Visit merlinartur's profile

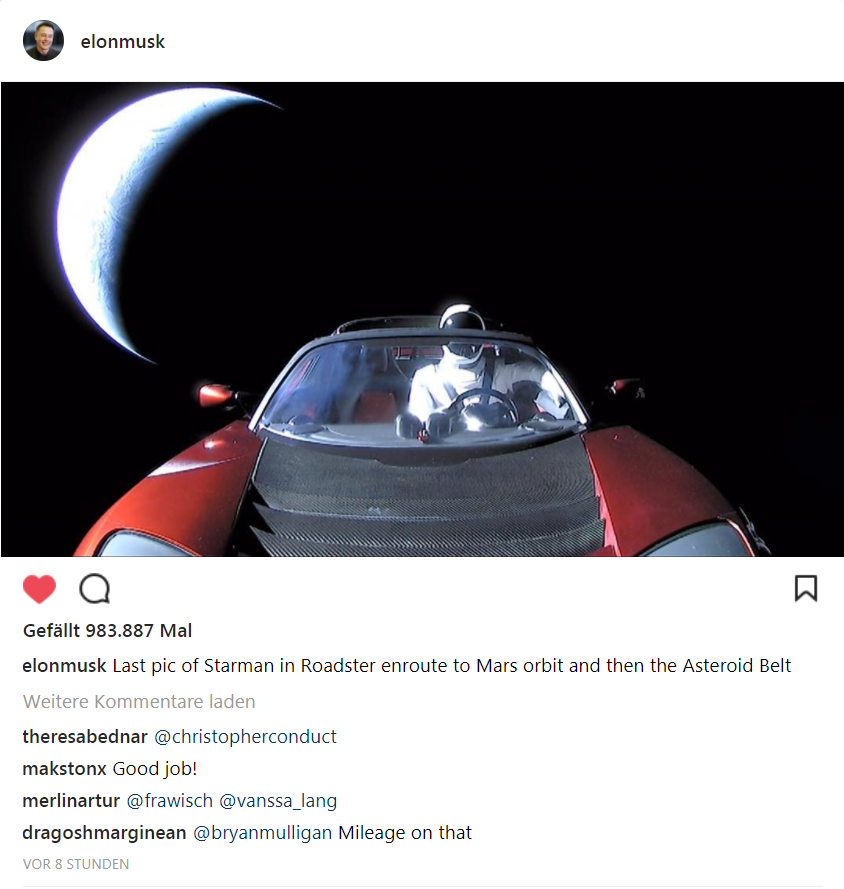pyautogui.click(x=71, y=801)
